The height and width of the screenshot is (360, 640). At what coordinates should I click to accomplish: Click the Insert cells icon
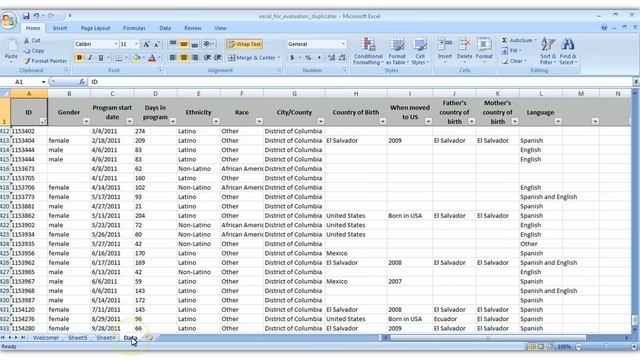444,44
